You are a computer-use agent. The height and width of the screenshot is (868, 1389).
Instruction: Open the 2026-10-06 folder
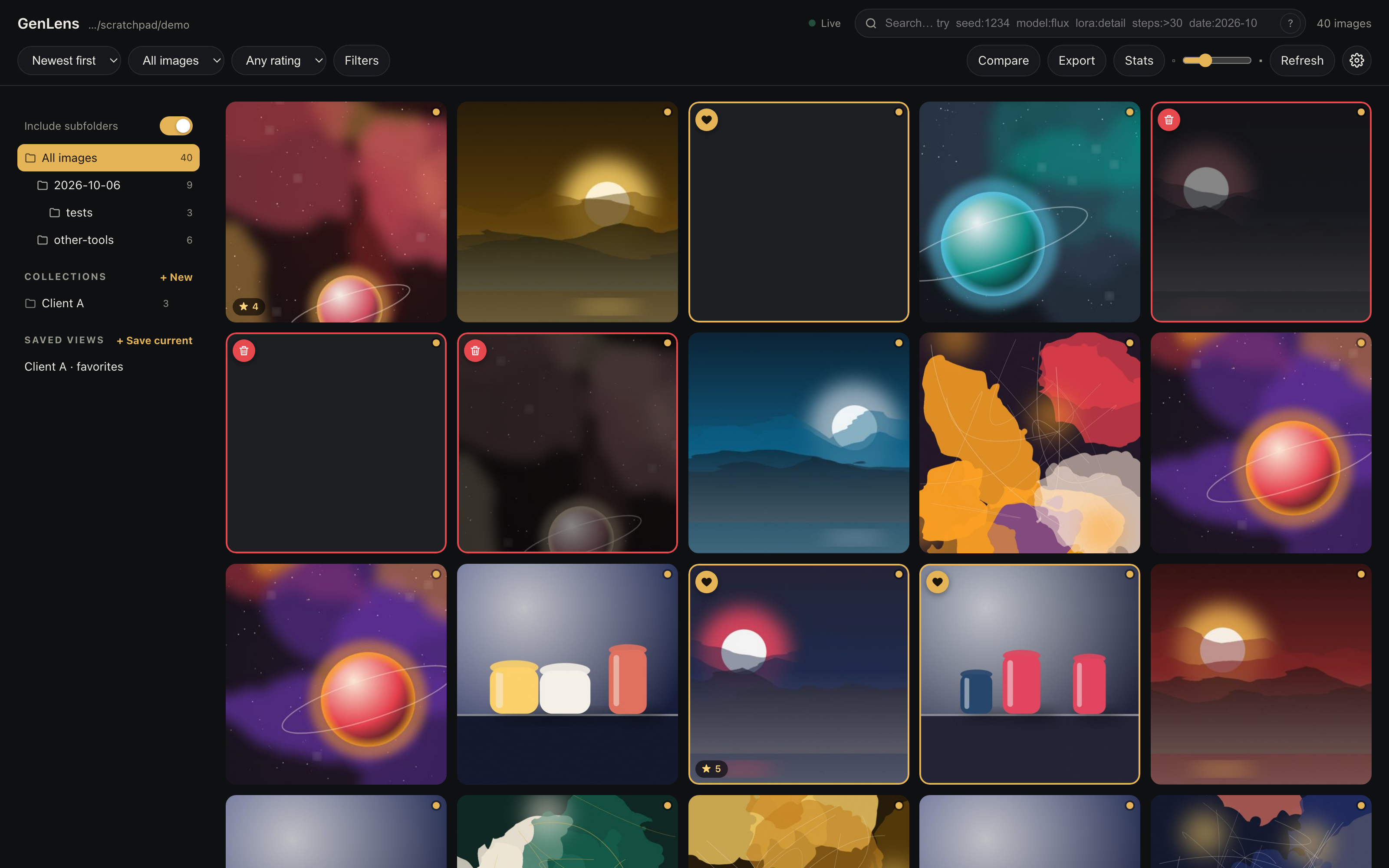click(109, 185)
